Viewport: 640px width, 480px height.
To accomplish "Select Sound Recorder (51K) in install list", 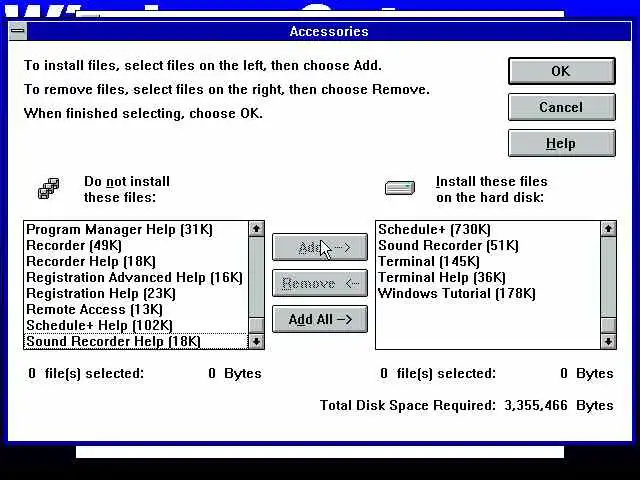I will [488, 245].
